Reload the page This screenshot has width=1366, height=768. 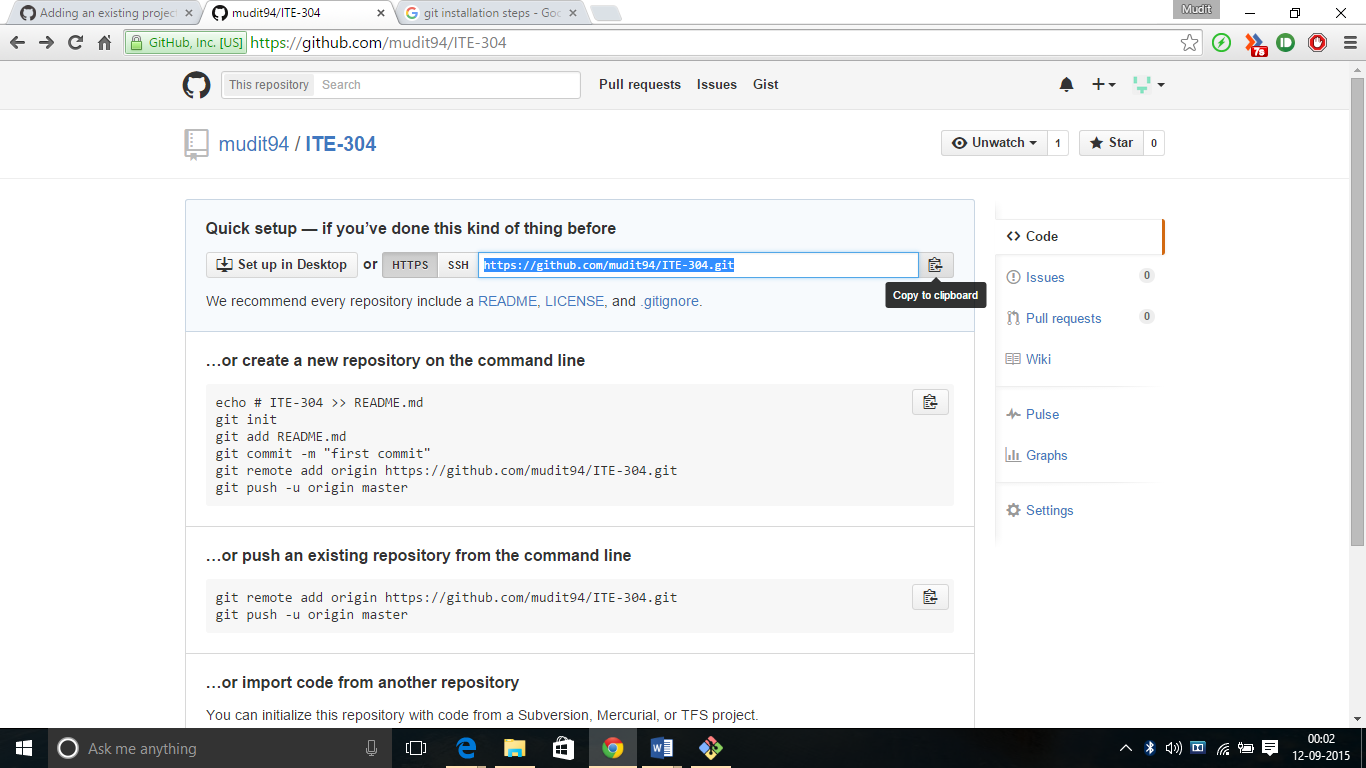pyautogui.click(x=75, y=43)
